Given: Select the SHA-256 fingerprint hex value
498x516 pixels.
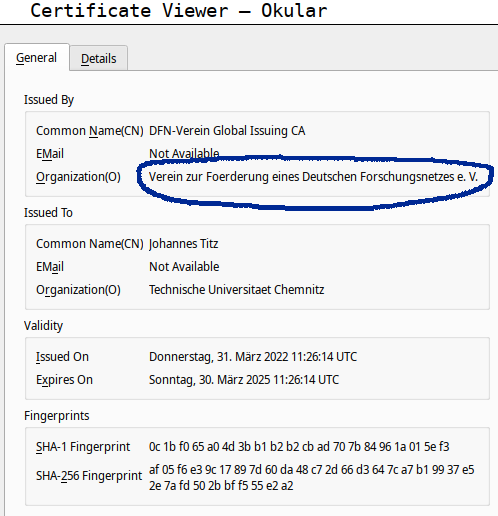Looking at the screenshot, I should pyautogui.click(x=311, y=478).
